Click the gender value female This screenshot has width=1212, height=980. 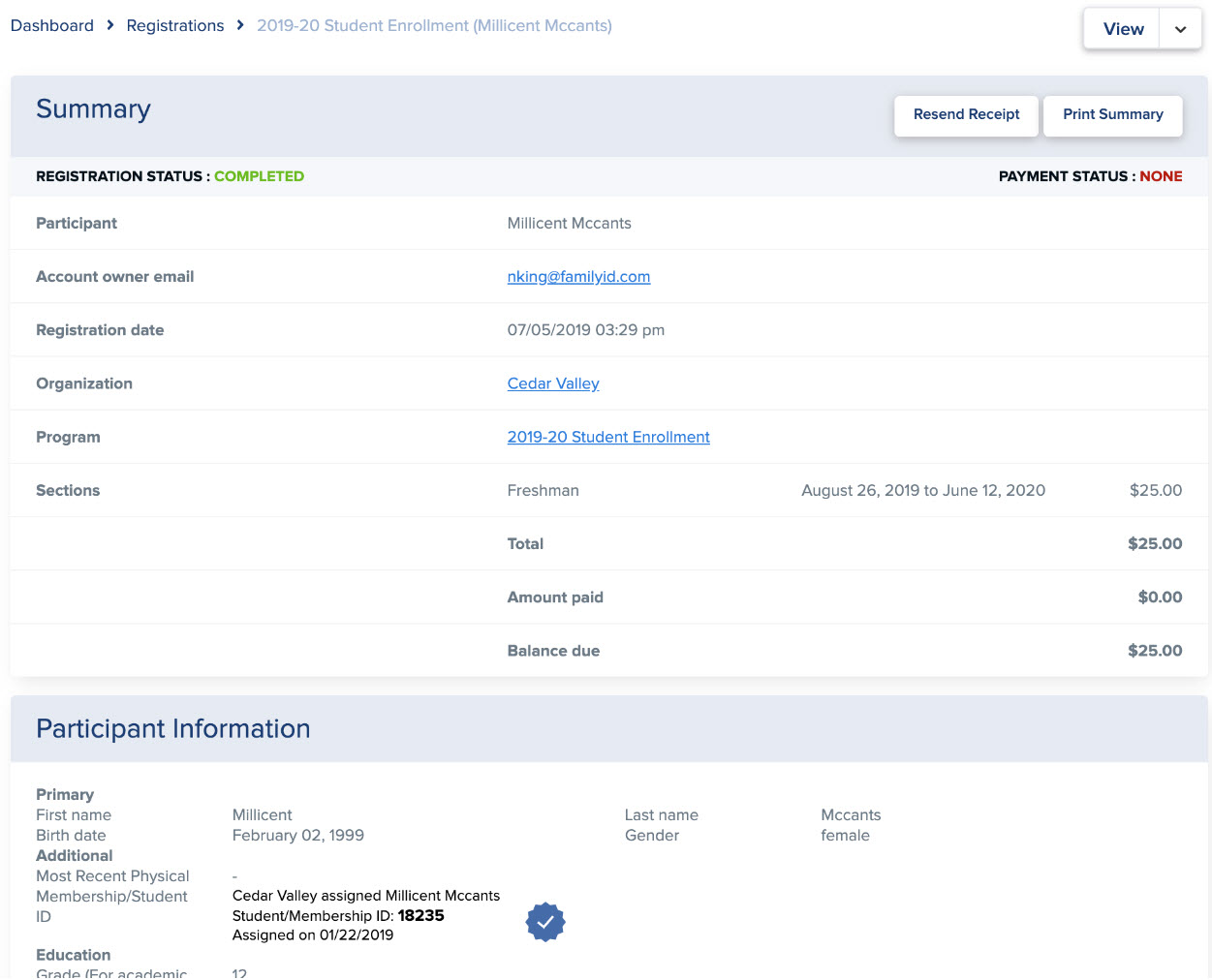845,836
